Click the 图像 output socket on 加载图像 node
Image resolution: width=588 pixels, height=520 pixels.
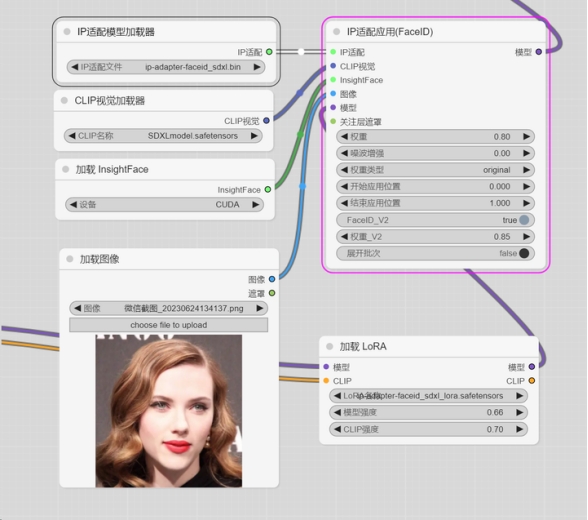[x=272, y=279]
